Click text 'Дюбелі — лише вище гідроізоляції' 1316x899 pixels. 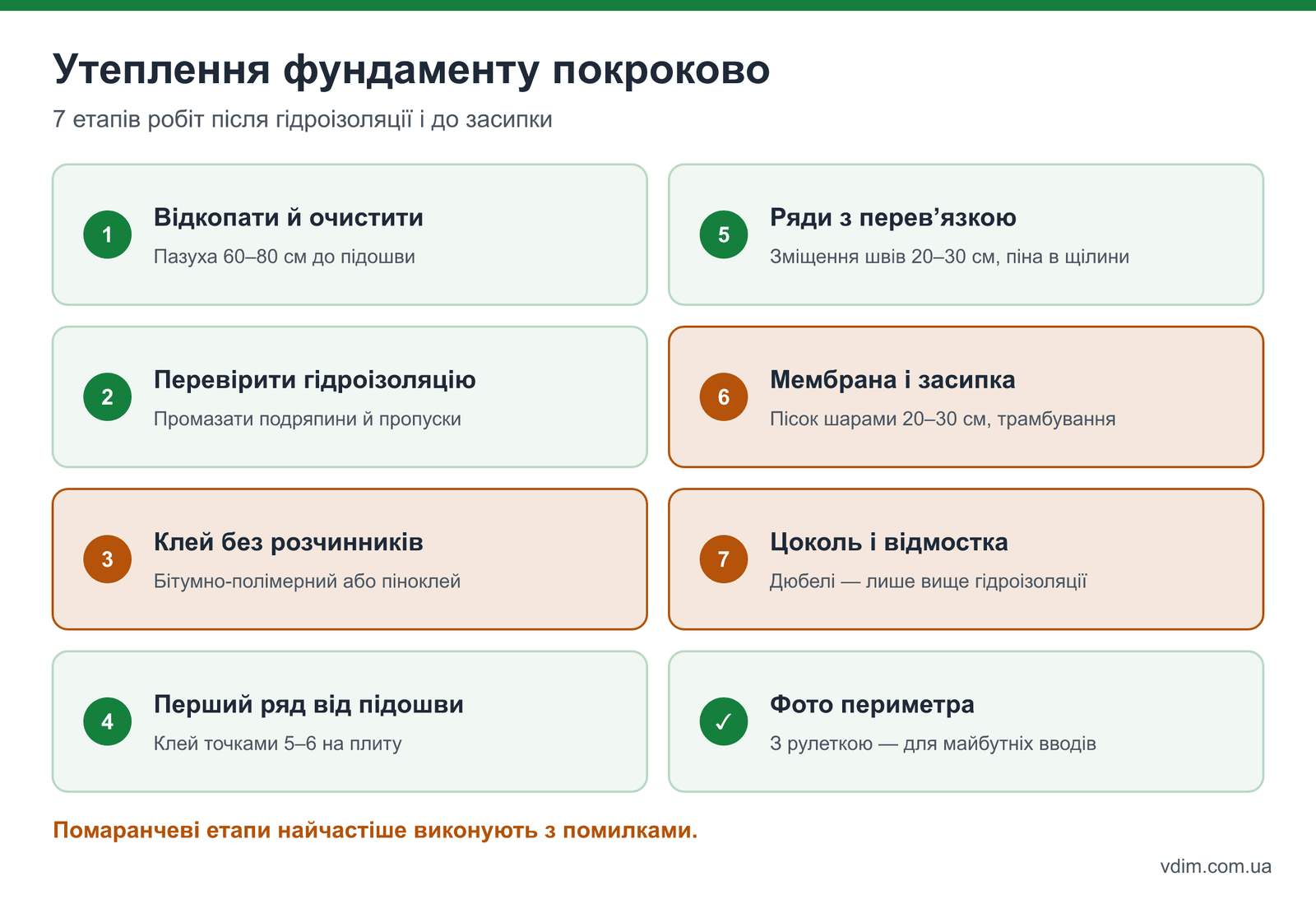point(929,582)
